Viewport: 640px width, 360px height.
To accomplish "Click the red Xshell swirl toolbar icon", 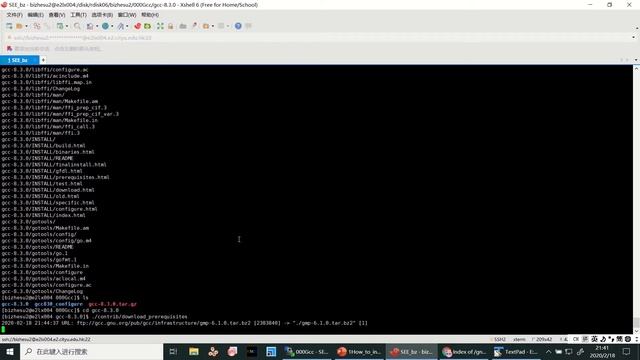I will point(138,26).
